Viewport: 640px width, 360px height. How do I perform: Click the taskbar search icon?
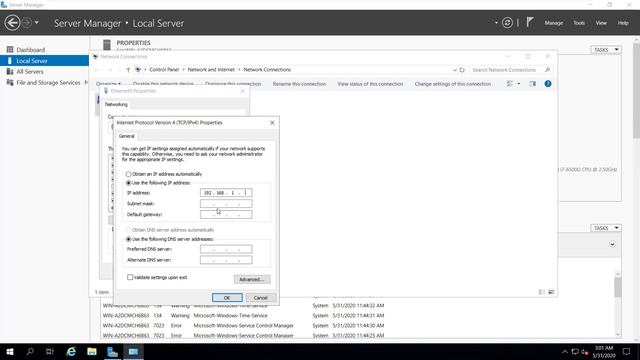tap(30, 352)
